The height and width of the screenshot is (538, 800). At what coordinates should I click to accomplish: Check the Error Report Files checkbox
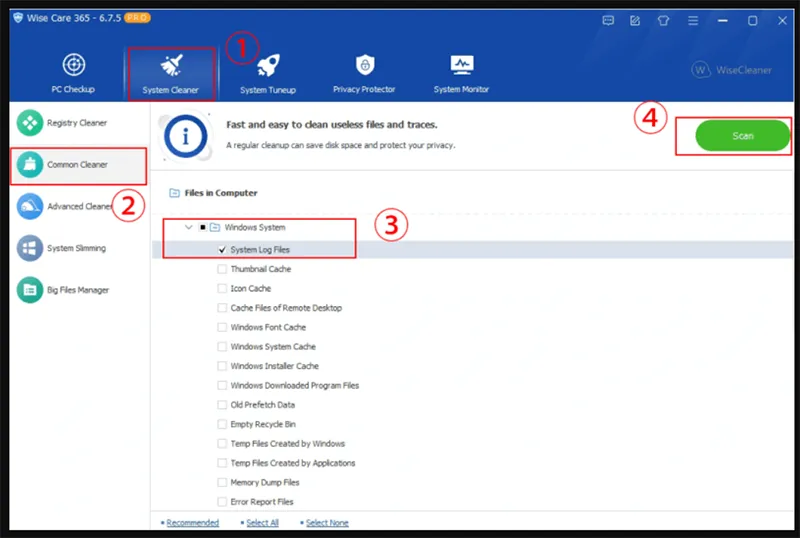pyautogui.click(x=222, y=502)
